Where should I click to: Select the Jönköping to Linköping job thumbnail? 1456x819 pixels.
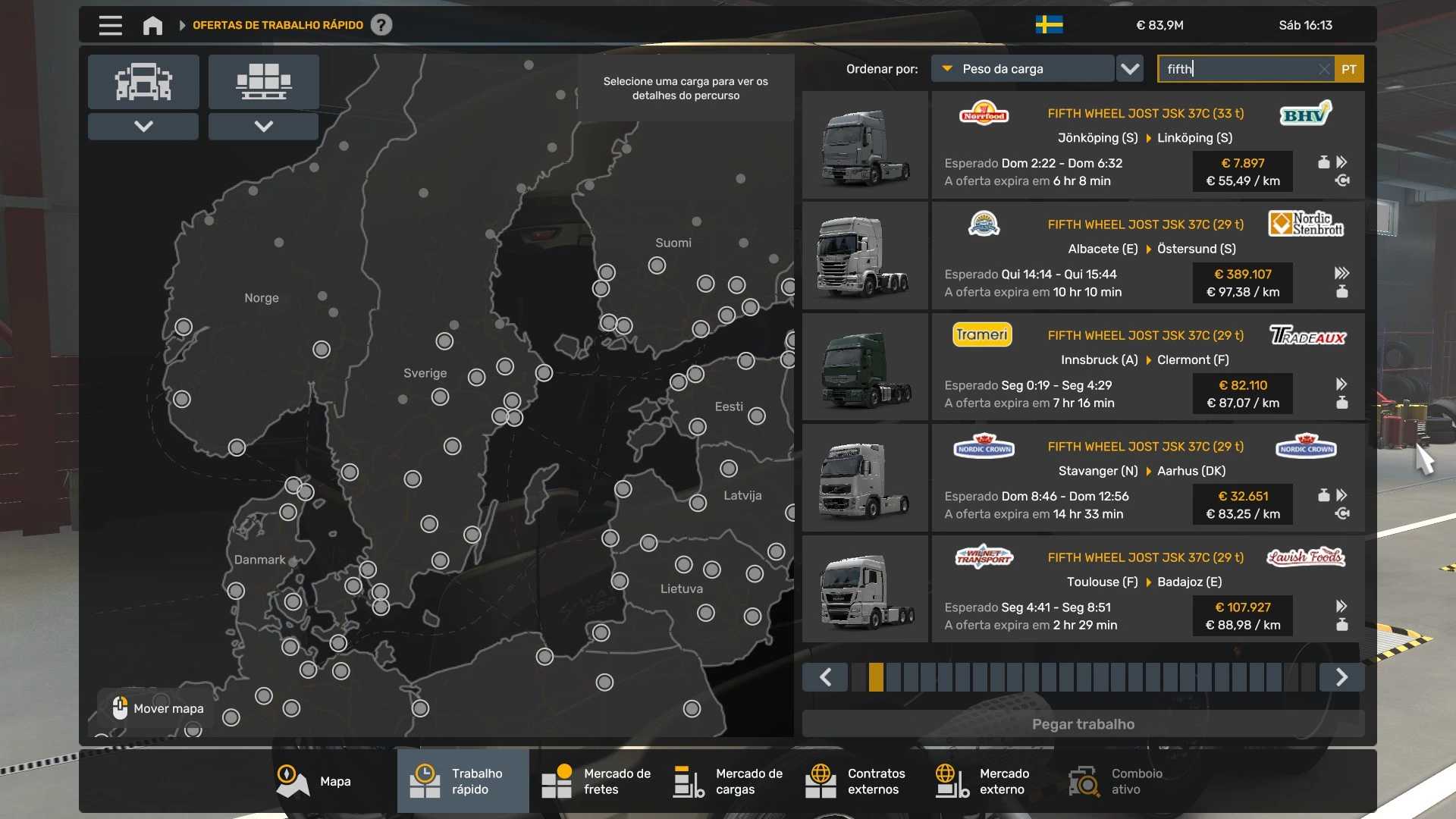coord(865,146)
